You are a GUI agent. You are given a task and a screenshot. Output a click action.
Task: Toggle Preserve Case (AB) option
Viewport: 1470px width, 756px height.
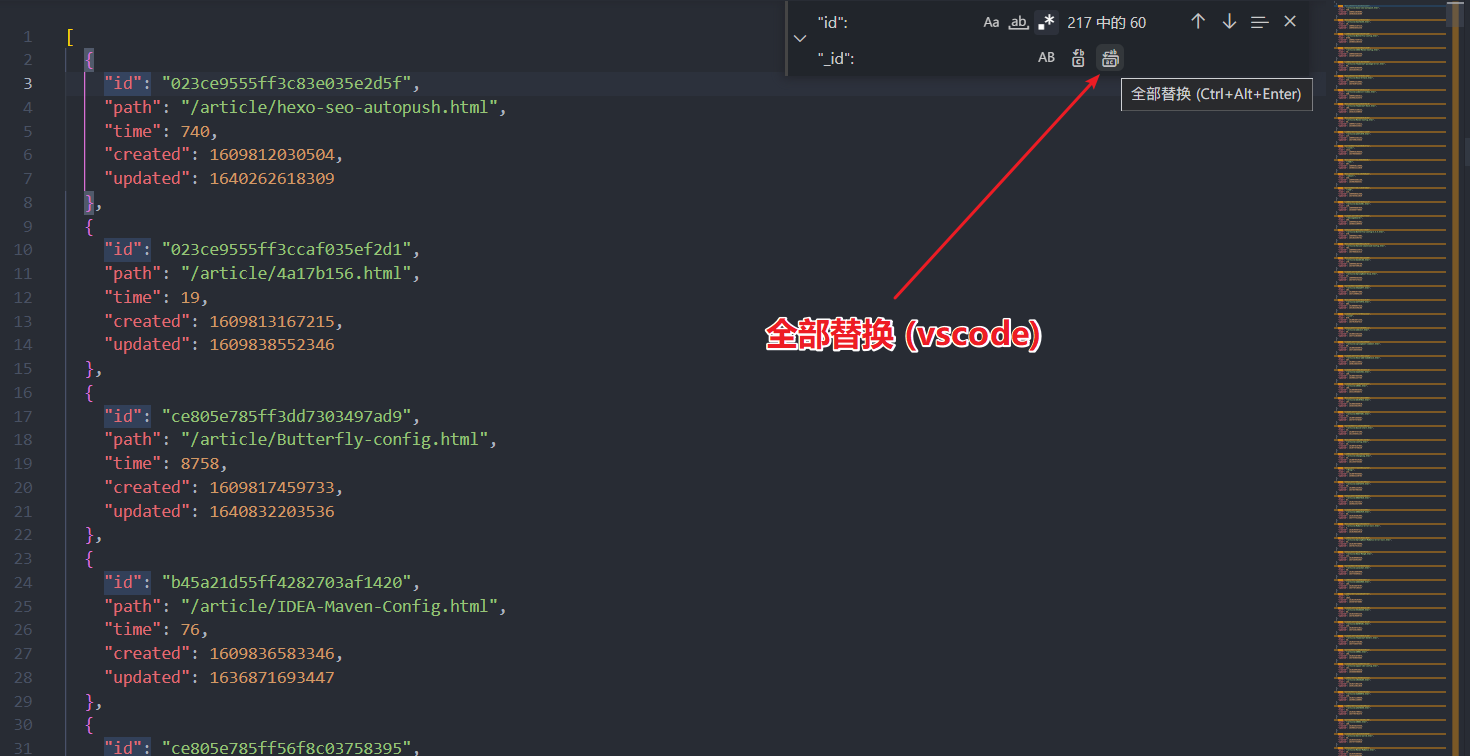coord(1046,58)
